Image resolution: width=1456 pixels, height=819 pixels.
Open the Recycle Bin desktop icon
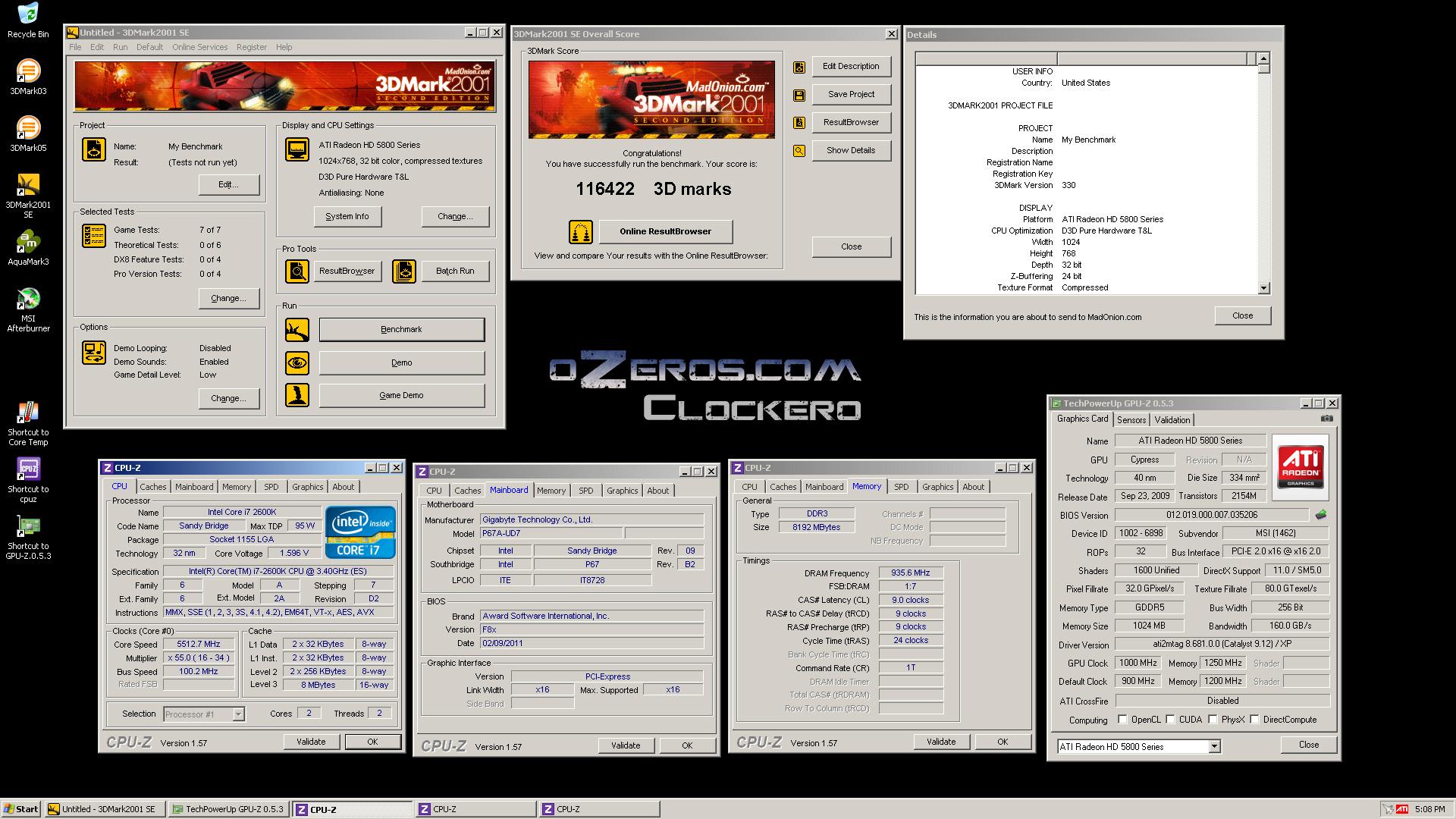(x=28, y=20)
